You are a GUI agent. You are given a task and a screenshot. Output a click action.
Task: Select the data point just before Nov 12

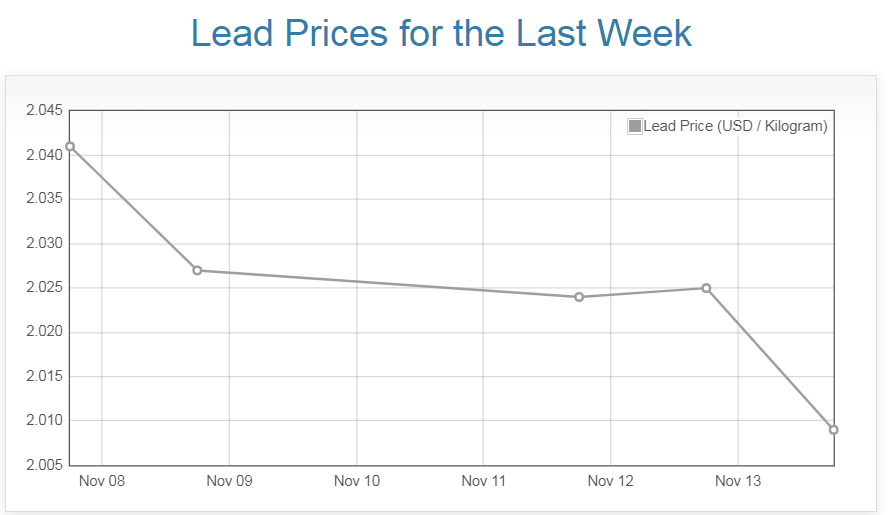(x=579, y=297)
